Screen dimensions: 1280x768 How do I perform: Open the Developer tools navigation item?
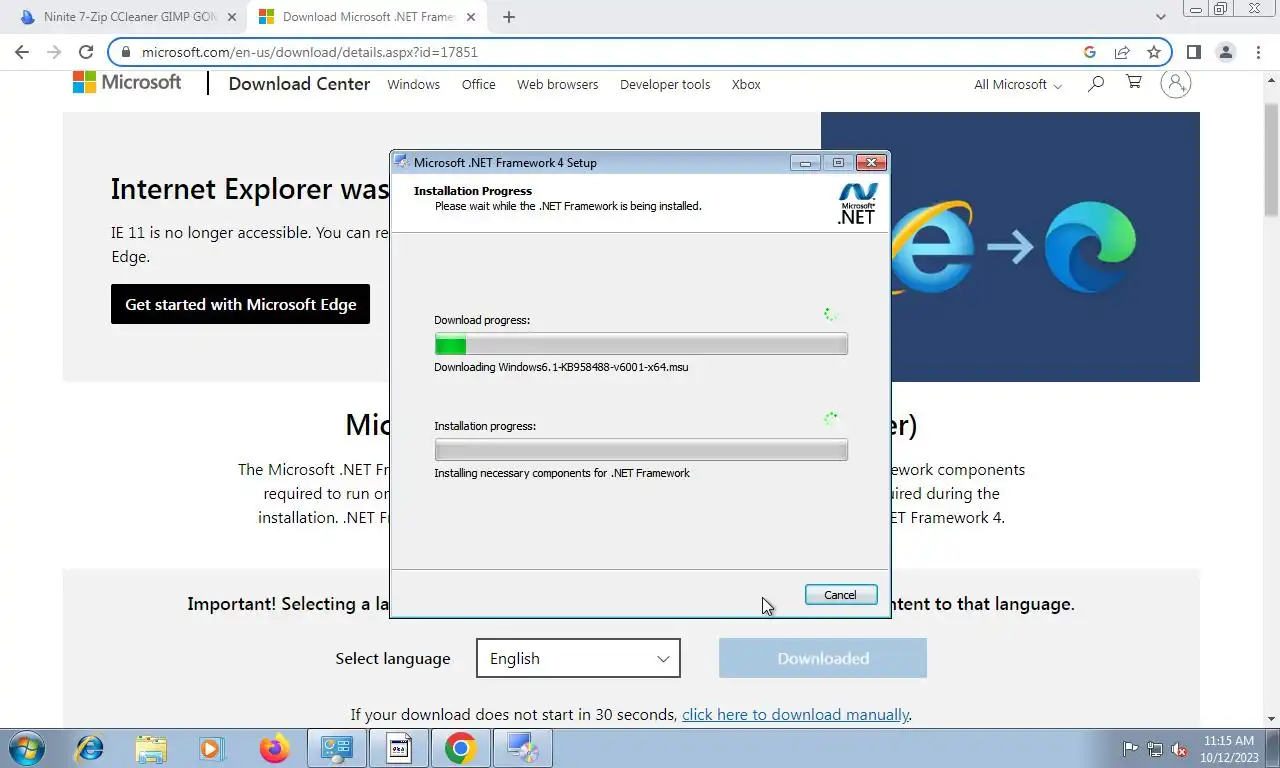(665, 85)
